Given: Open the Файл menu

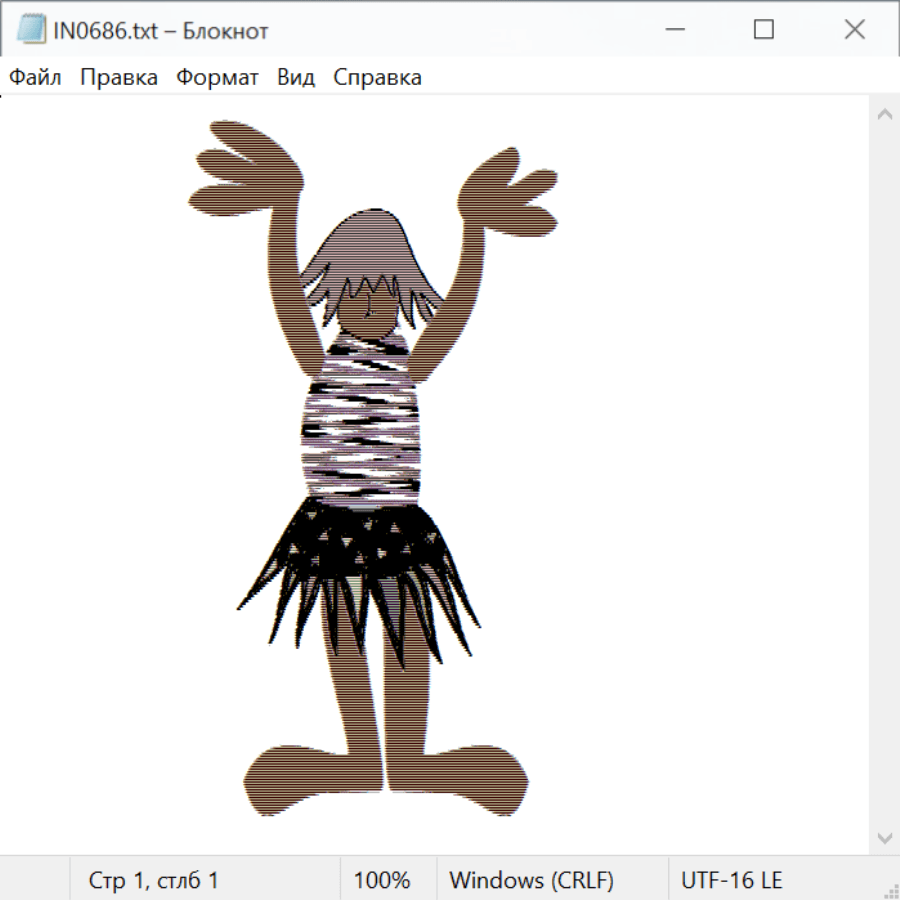Looking at the screenshot, I should coord(35,78).
